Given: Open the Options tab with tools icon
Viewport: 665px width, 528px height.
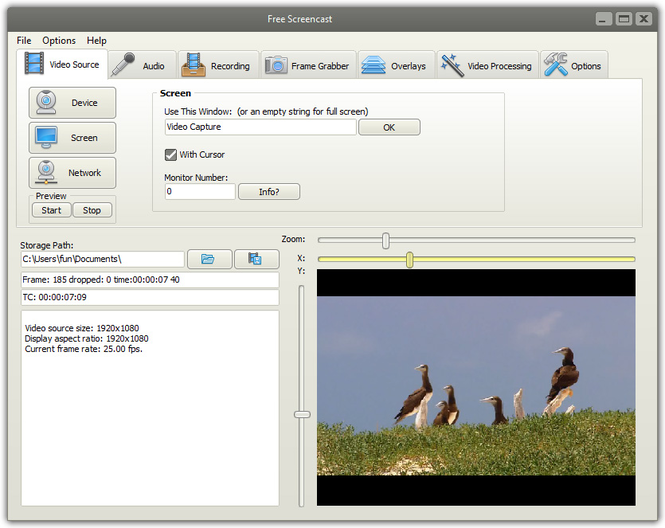Looking at the screenshot, I should pyautogui.click(x=573, y=66).
